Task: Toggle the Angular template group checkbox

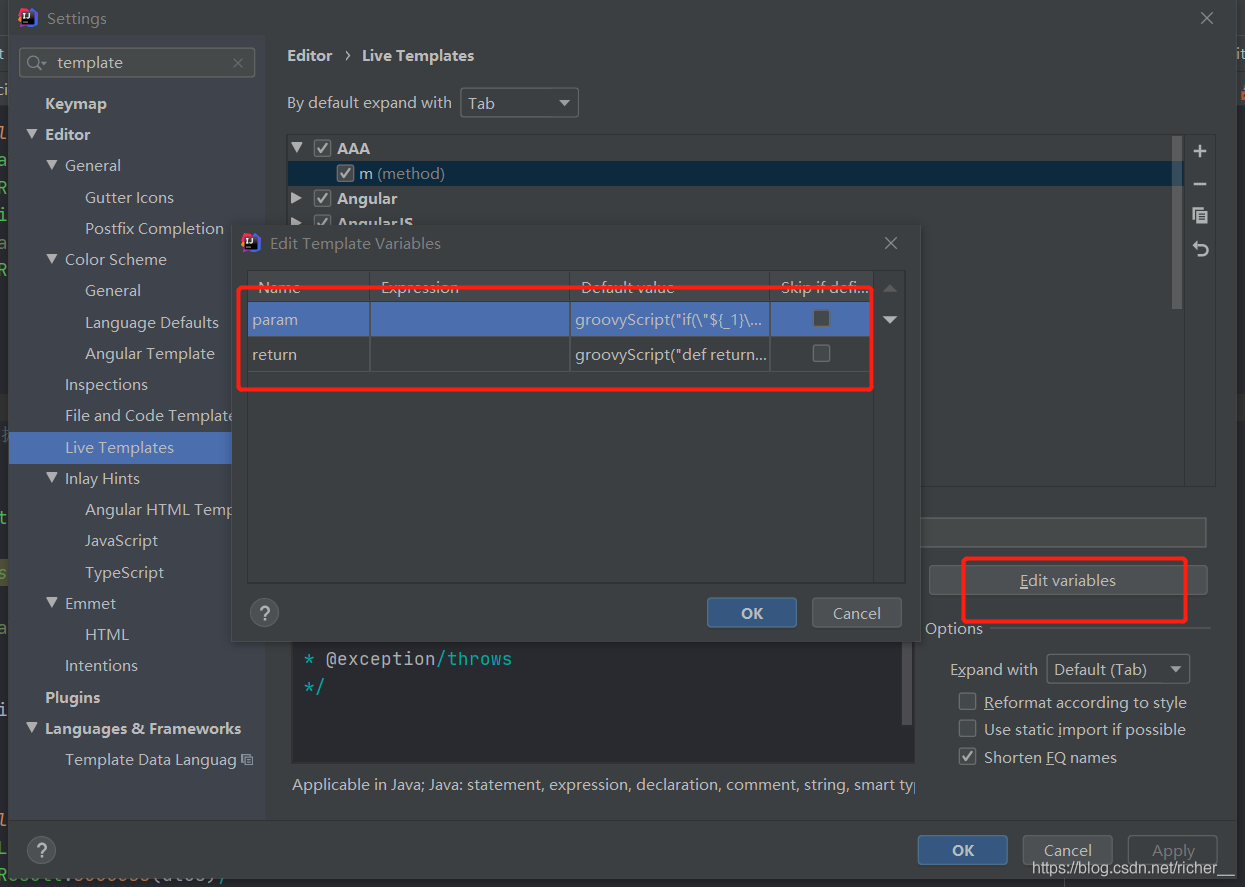Action: click(322, 199)
